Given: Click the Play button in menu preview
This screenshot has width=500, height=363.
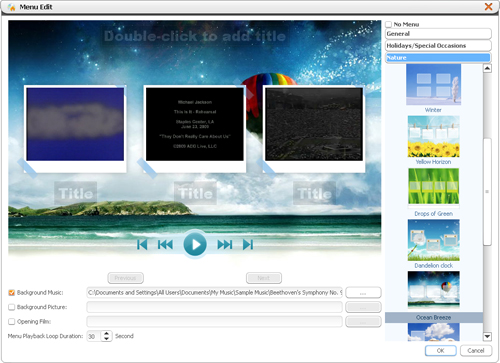Looking at the screenshot, I should [195, 244].
